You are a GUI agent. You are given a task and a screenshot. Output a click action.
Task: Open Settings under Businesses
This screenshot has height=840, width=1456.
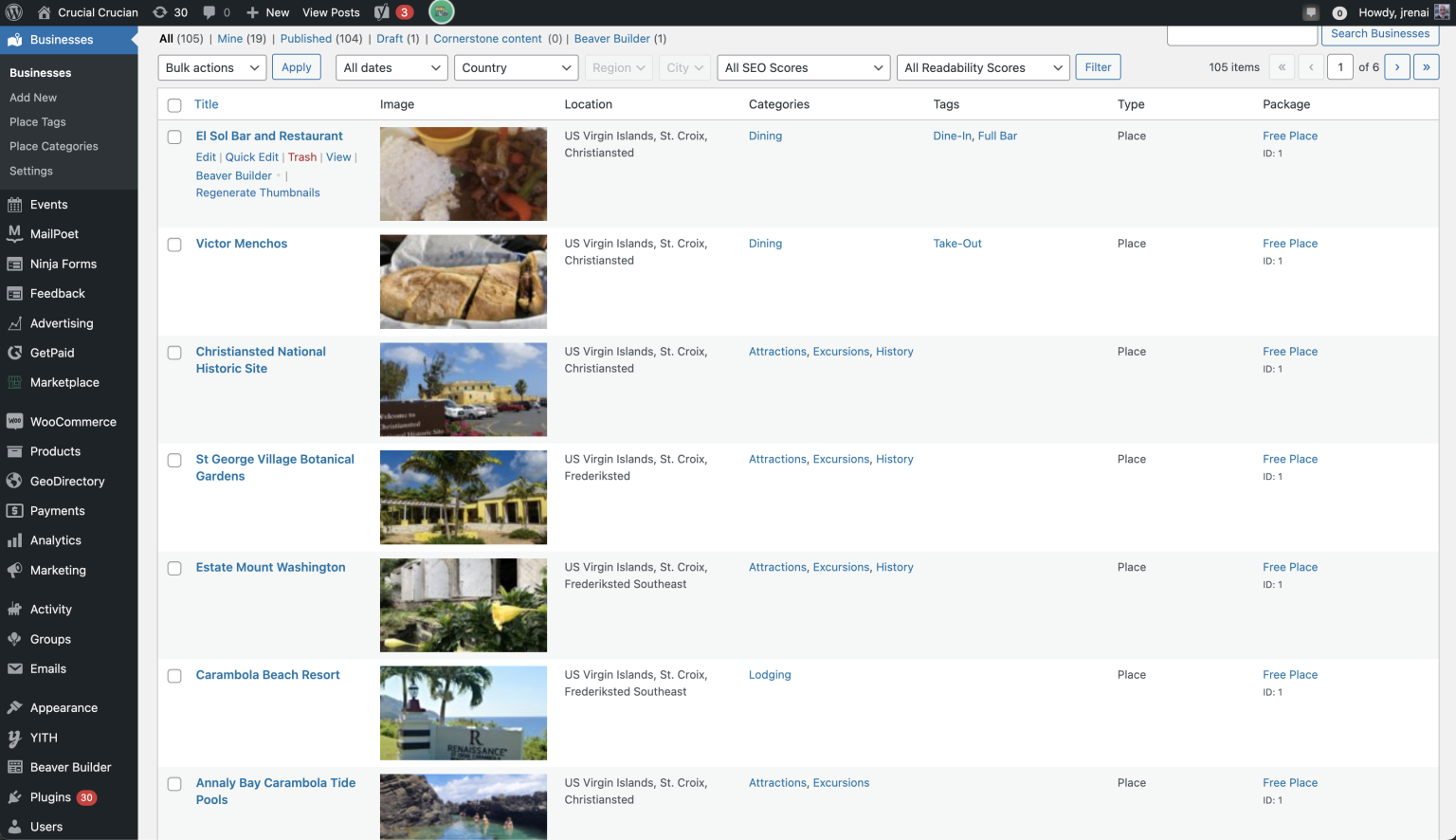point(31,172)
